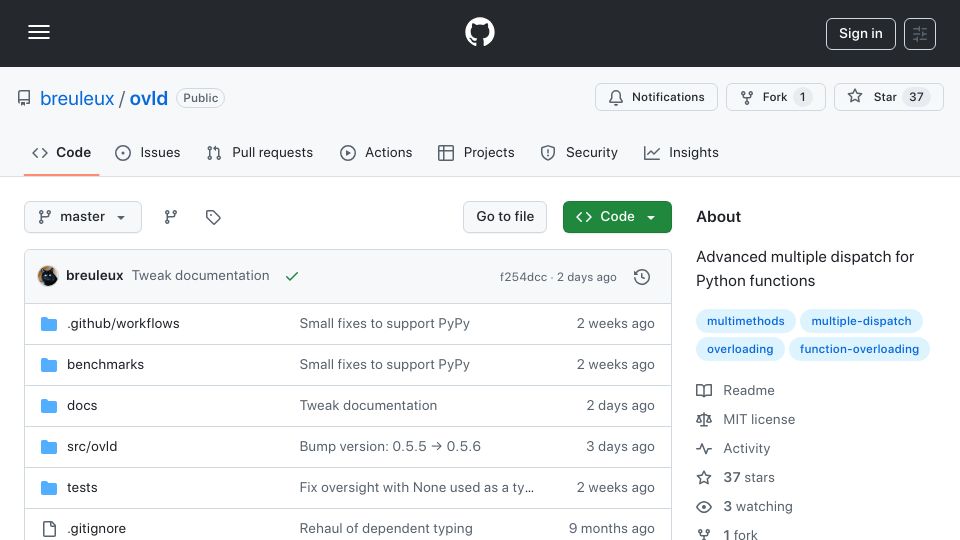Click the folder icon beside docs
Image resolution: width=960 pixels, height=540 pixels.
[49, 406]
